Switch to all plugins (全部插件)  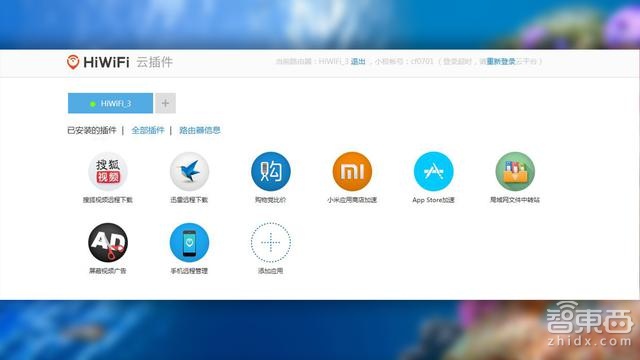(148, 130)
